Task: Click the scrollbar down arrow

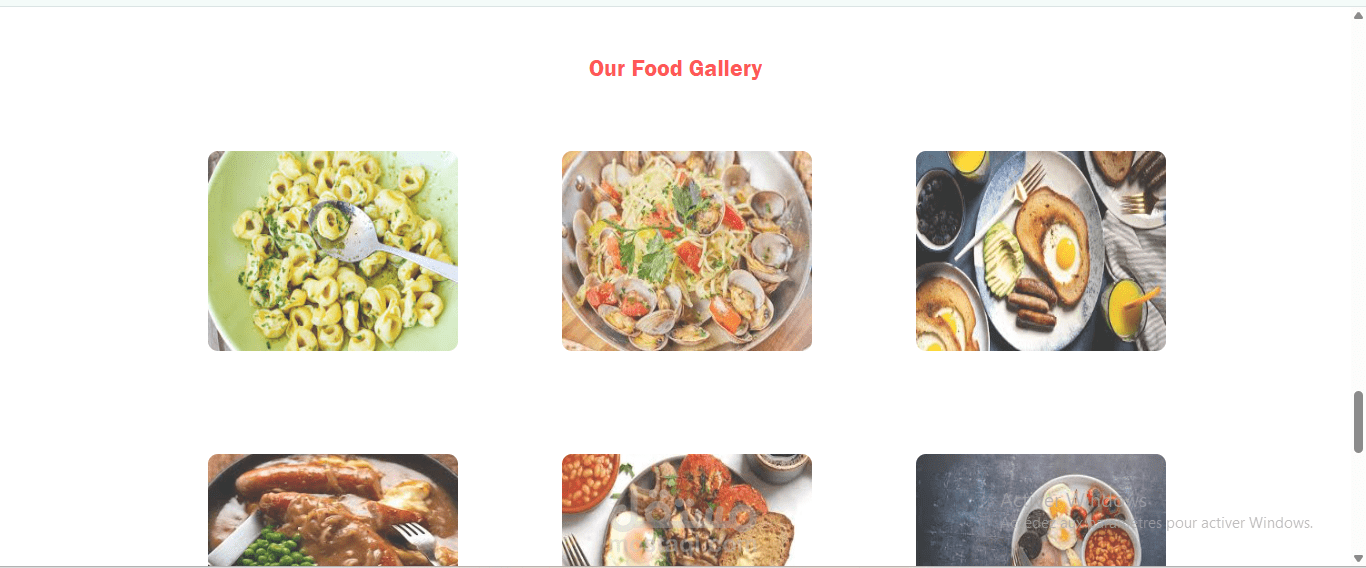Action: (x=1358, y=558)
